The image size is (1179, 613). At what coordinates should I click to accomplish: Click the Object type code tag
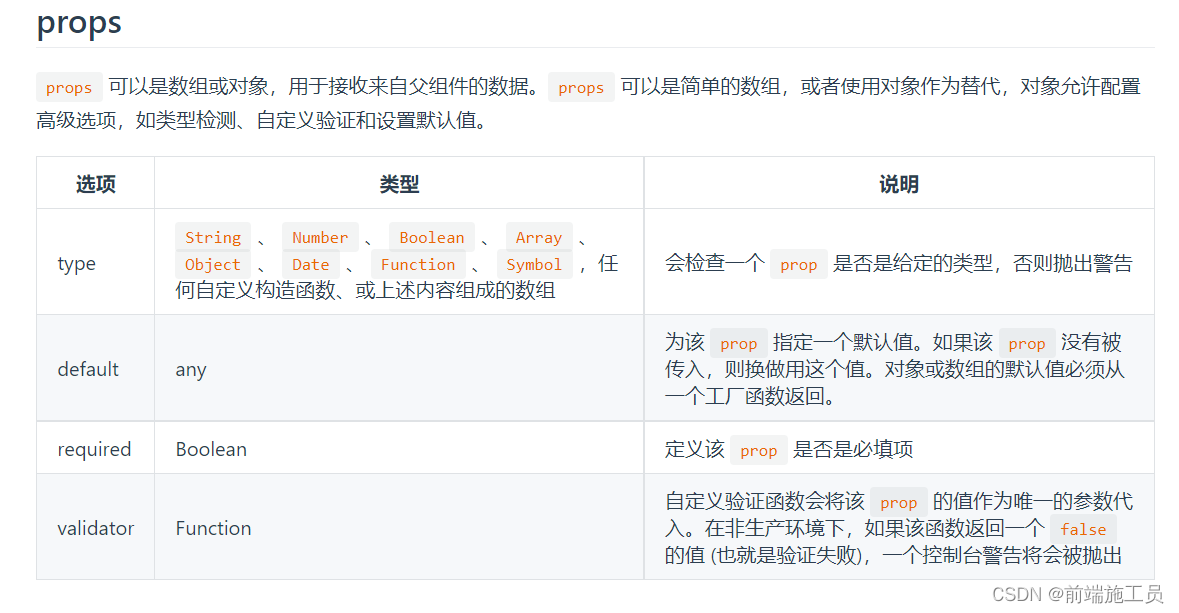tap(212, 264)
